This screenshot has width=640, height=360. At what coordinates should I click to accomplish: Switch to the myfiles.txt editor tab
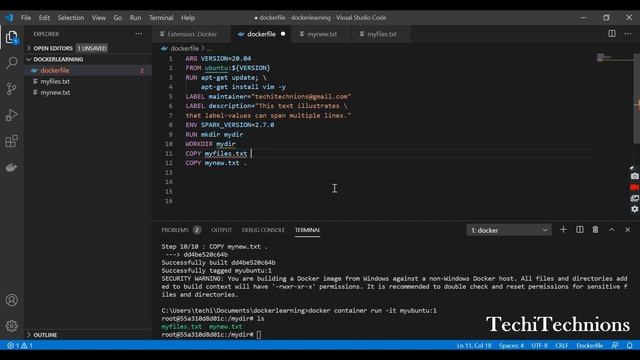click(x=382, y=34)
